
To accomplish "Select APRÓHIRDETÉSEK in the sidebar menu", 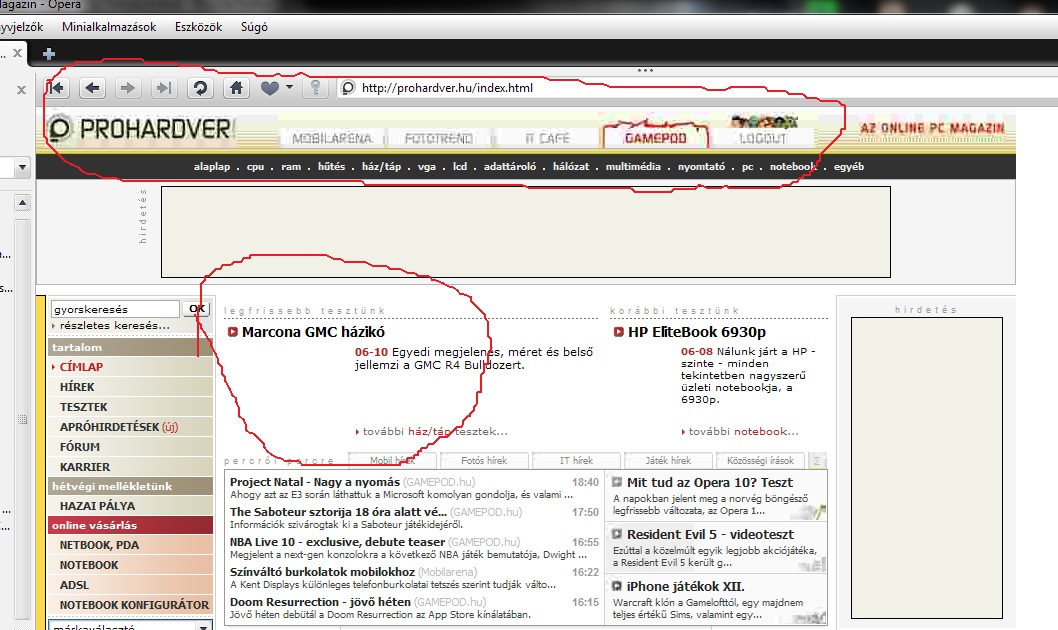I will (x=131, y=427).
